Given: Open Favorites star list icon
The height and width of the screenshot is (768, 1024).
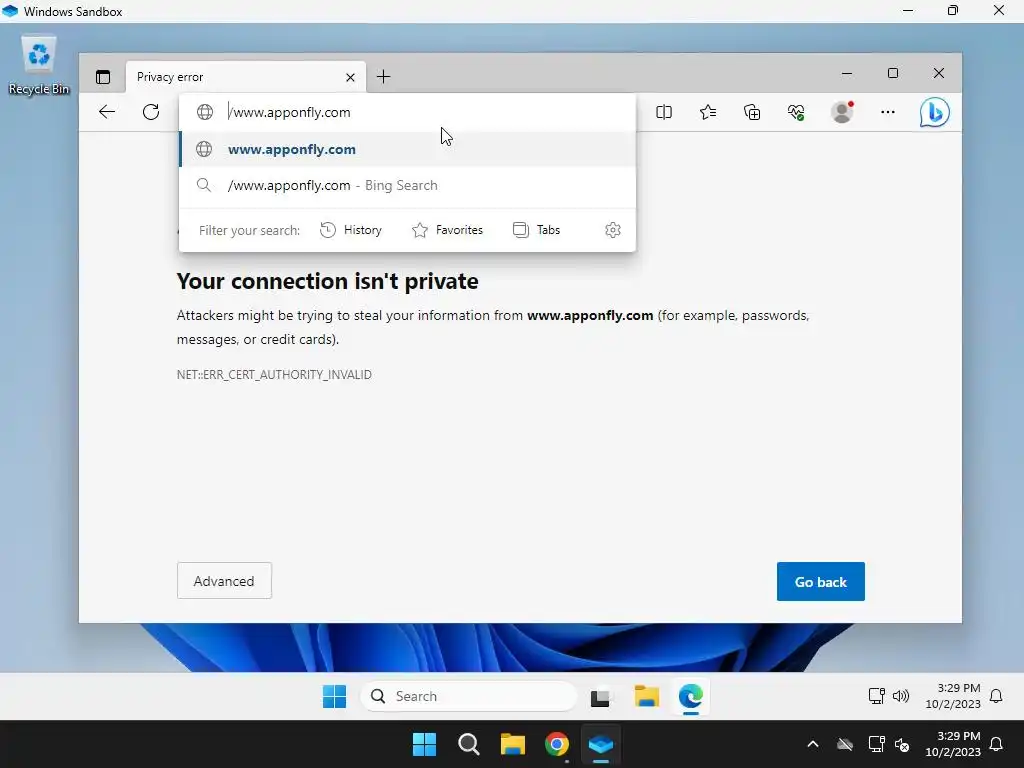Looking at the screenshot, I should tap(708, 112).
